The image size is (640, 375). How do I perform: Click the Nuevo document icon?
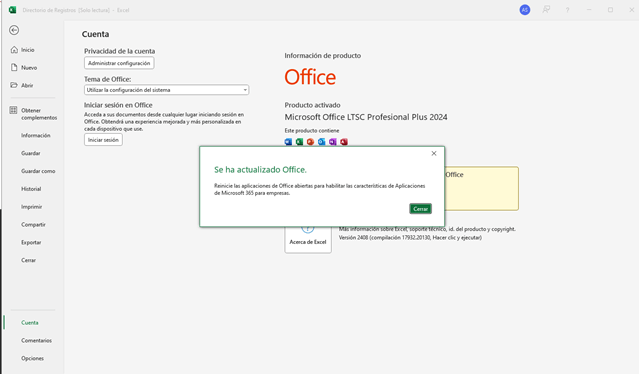tap(14, 67)
